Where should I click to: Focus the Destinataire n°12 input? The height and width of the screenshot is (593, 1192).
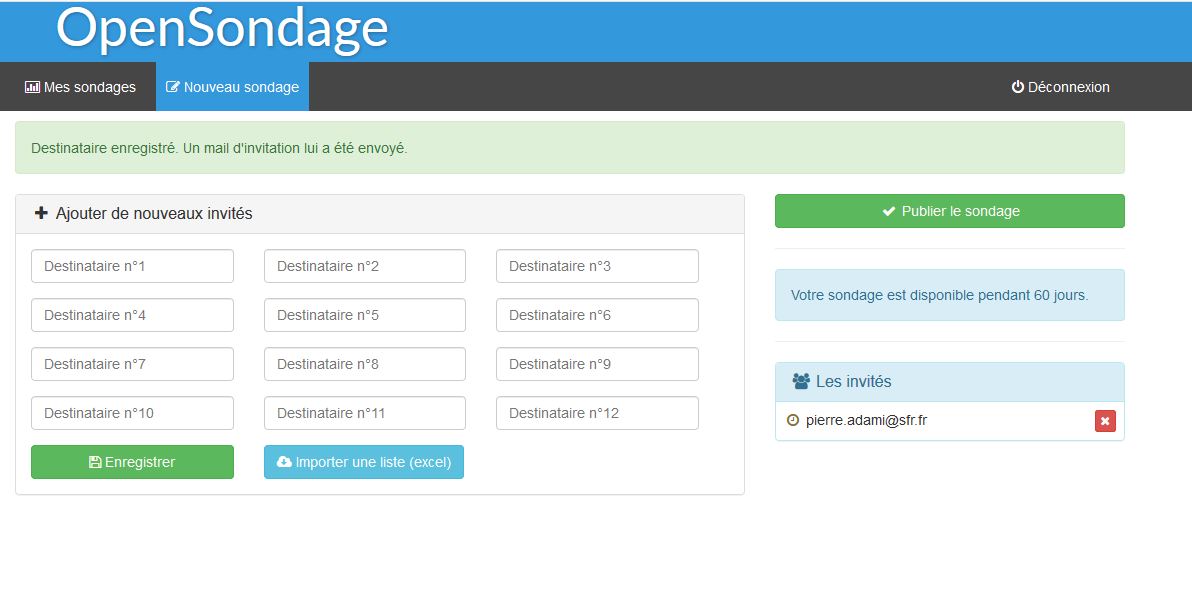(597, 413)
